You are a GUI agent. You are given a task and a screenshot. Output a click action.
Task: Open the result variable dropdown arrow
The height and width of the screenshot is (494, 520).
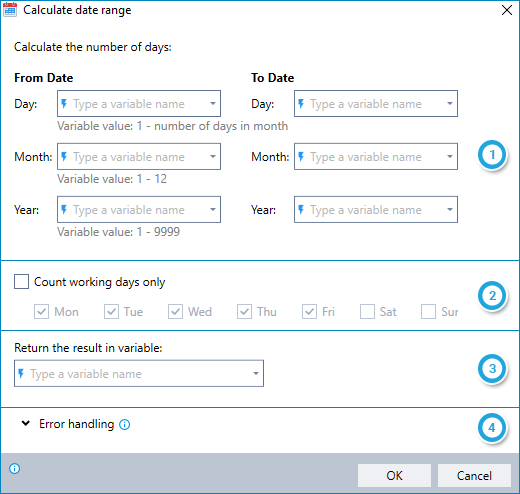click(x=256, y=373)
